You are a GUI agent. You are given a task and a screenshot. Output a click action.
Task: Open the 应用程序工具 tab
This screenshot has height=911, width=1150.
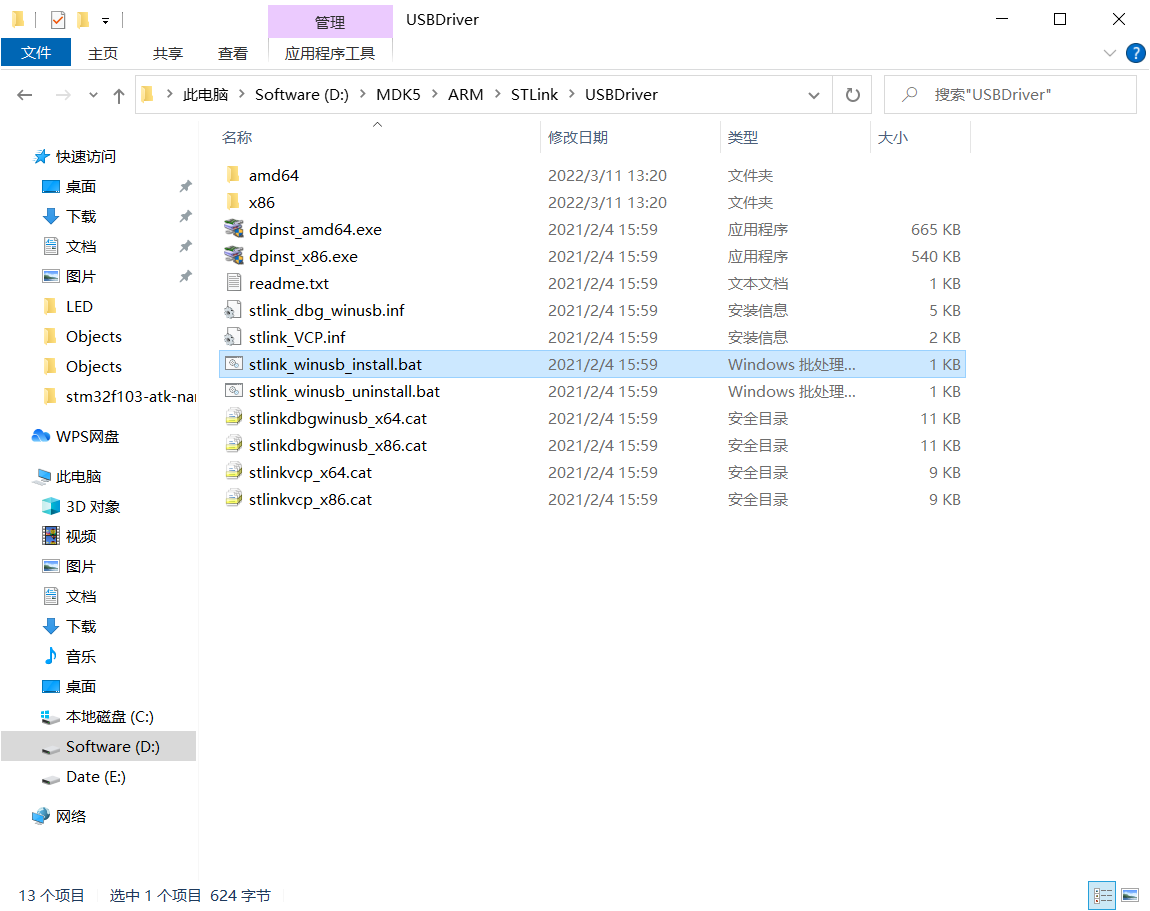point(330,54)
